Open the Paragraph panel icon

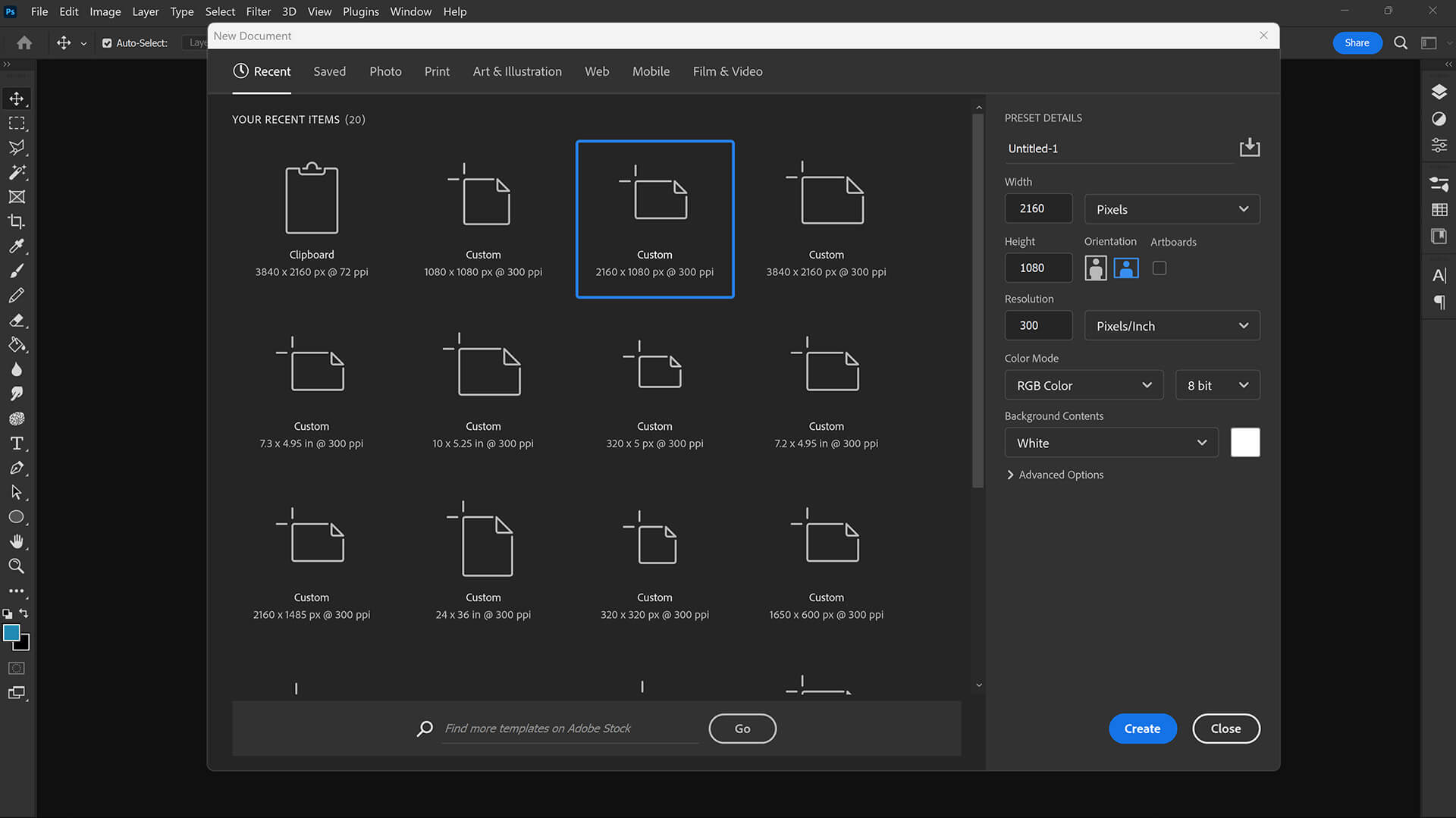1439,302
